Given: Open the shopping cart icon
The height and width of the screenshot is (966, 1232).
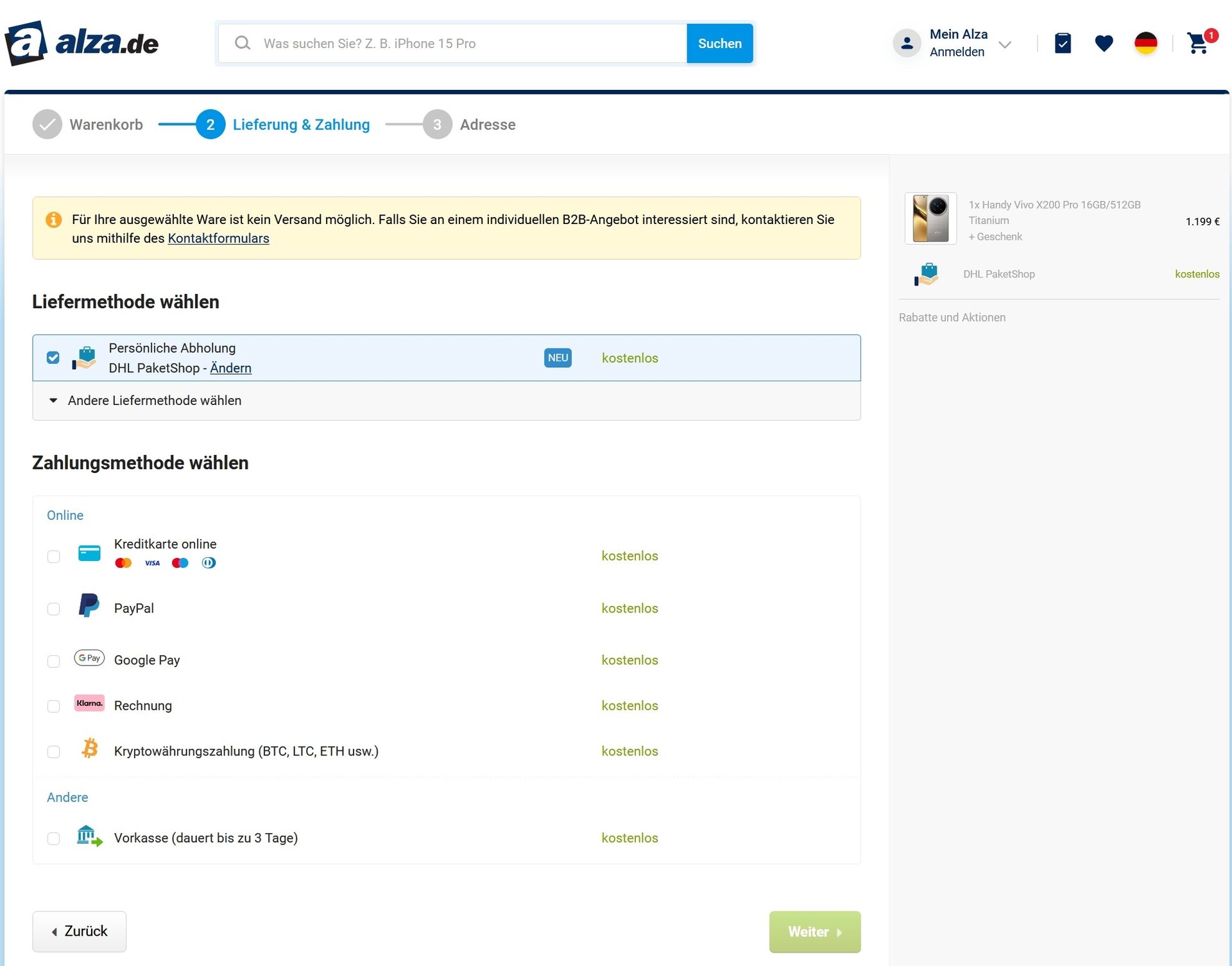Looking at the screenshot, I should [x=1197, y=43].
